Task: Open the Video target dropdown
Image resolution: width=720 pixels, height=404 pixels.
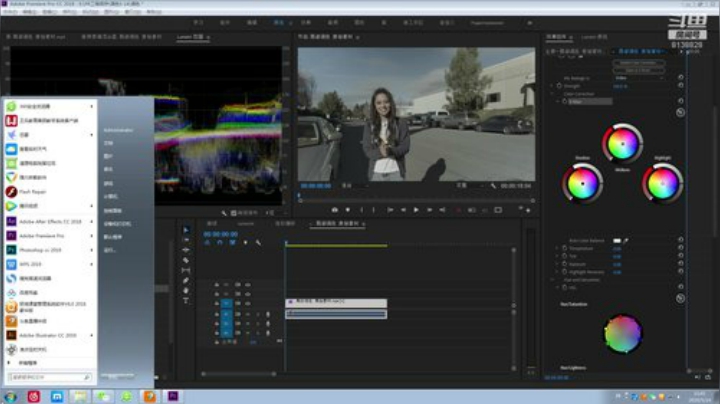Action: point(640,78)
